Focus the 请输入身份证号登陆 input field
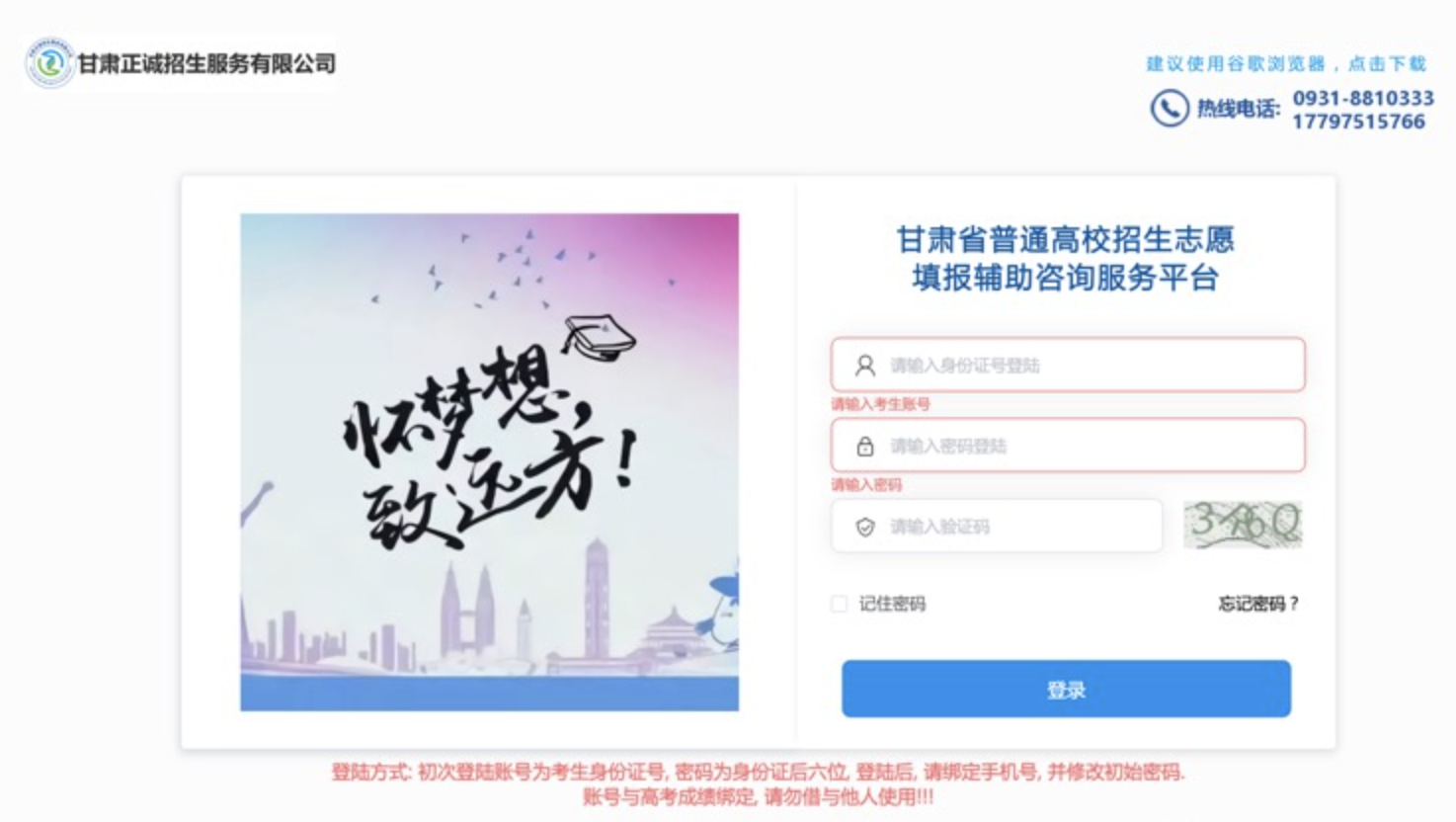 coord(1068,365)
